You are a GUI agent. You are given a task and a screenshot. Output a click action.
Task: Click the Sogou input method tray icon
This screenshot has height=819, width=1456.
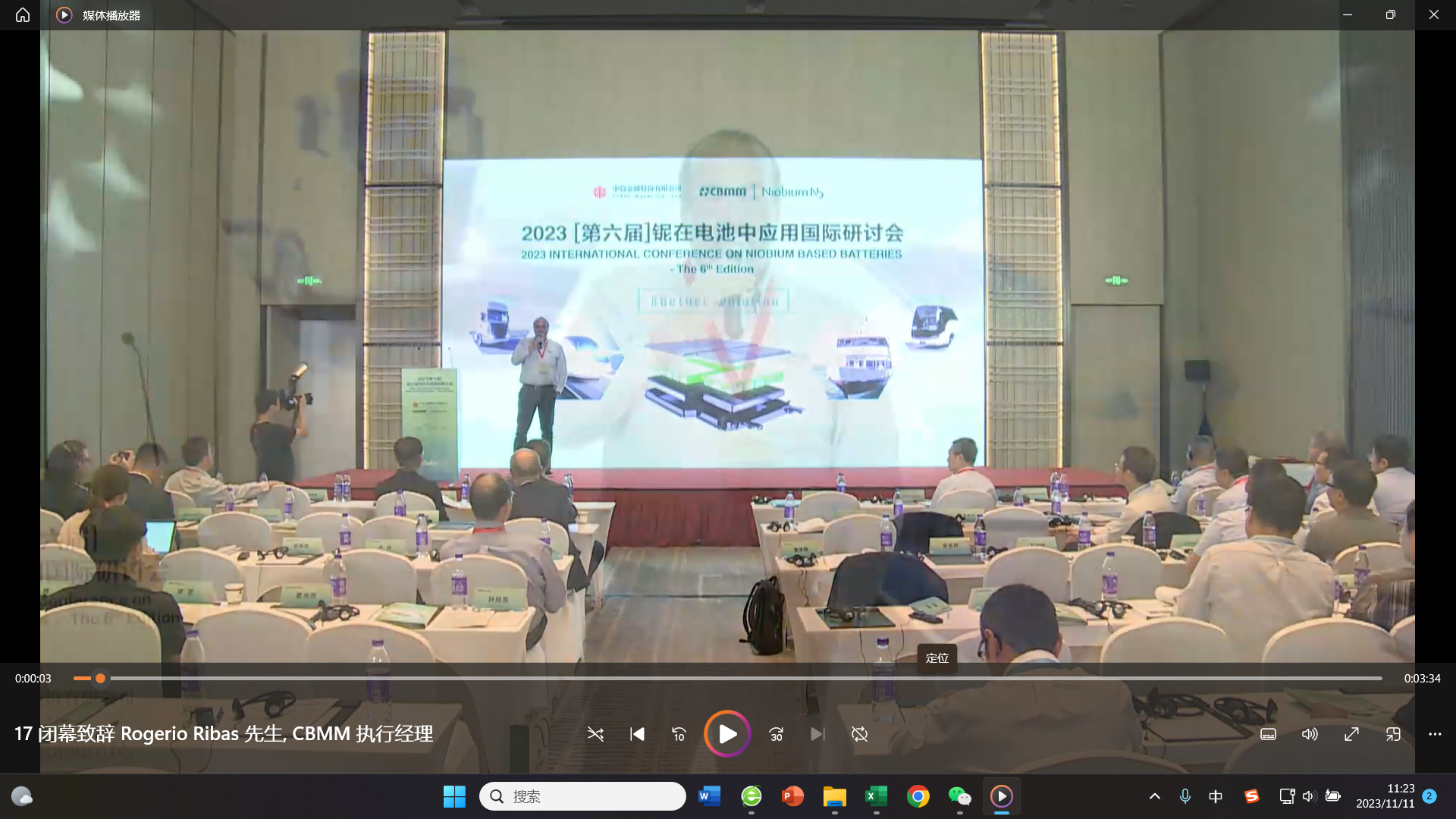click(x=1251, y=796)
